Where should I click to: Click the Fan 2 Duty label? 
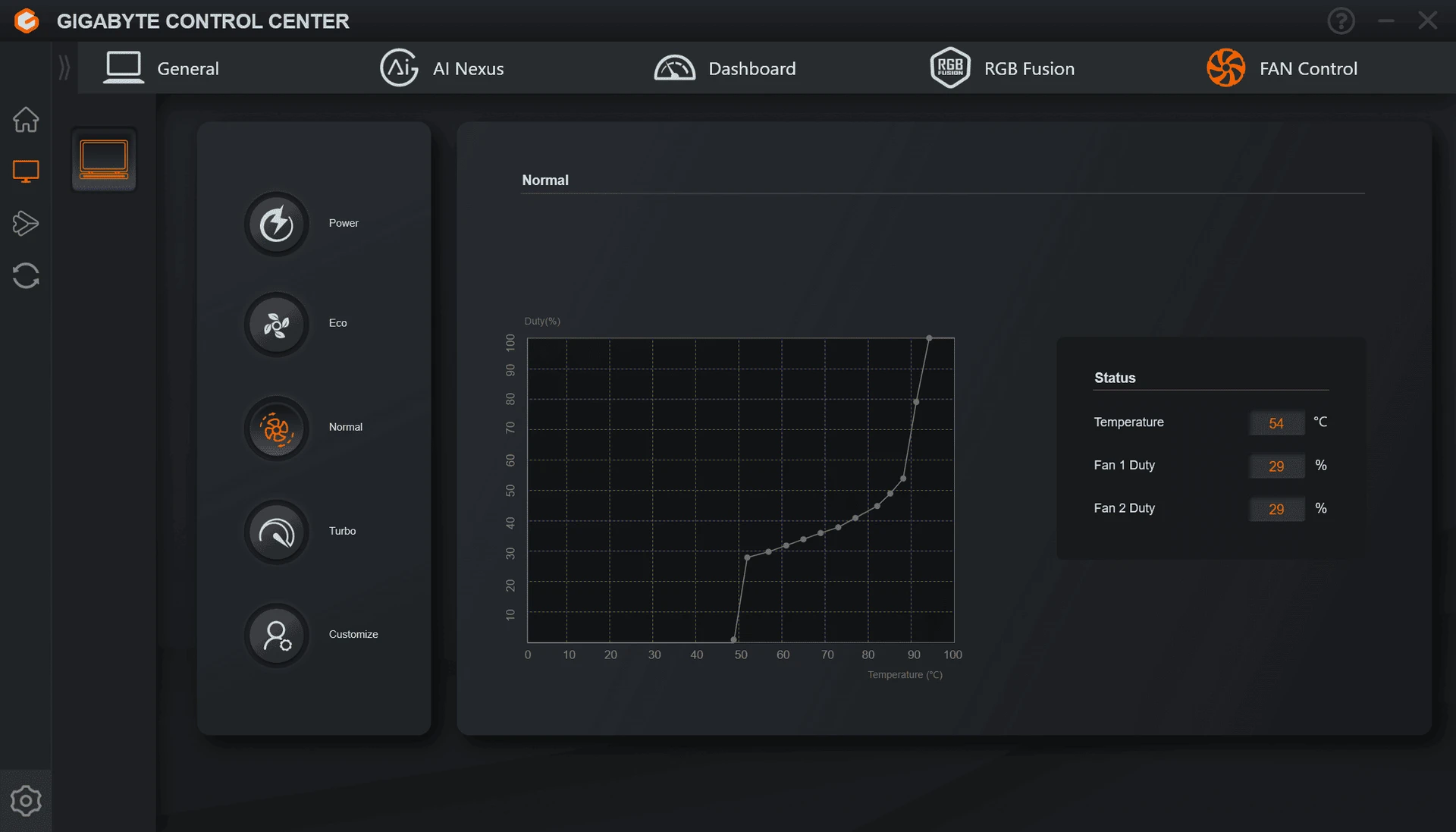coord(1124,508)
